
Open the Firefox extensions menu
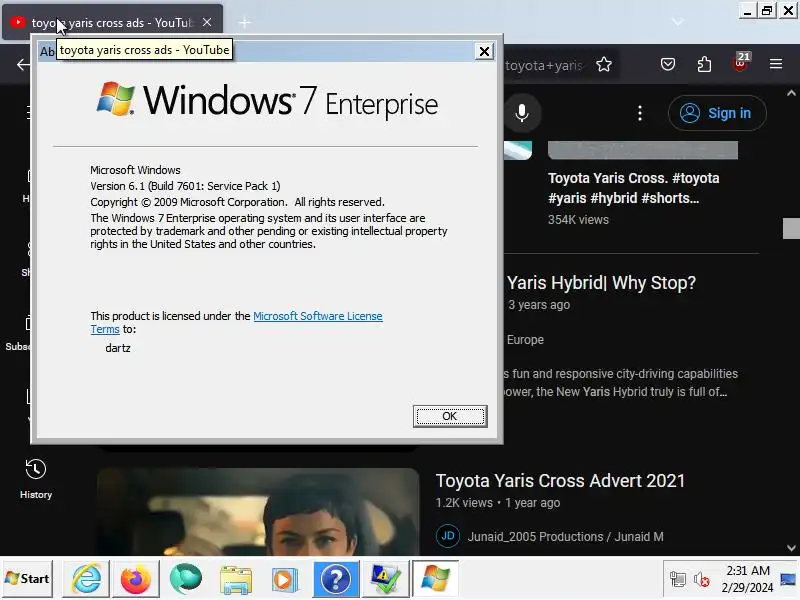pos(704,64)
